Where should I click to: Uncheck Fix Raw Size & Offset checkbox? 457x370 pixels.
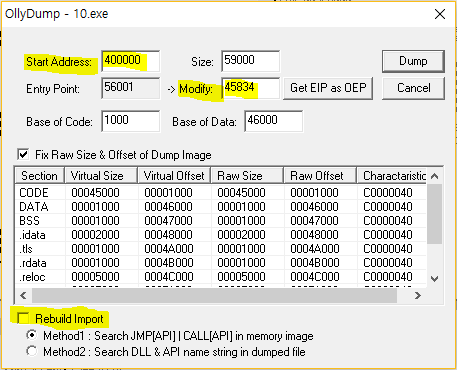(x=23, y=155)
